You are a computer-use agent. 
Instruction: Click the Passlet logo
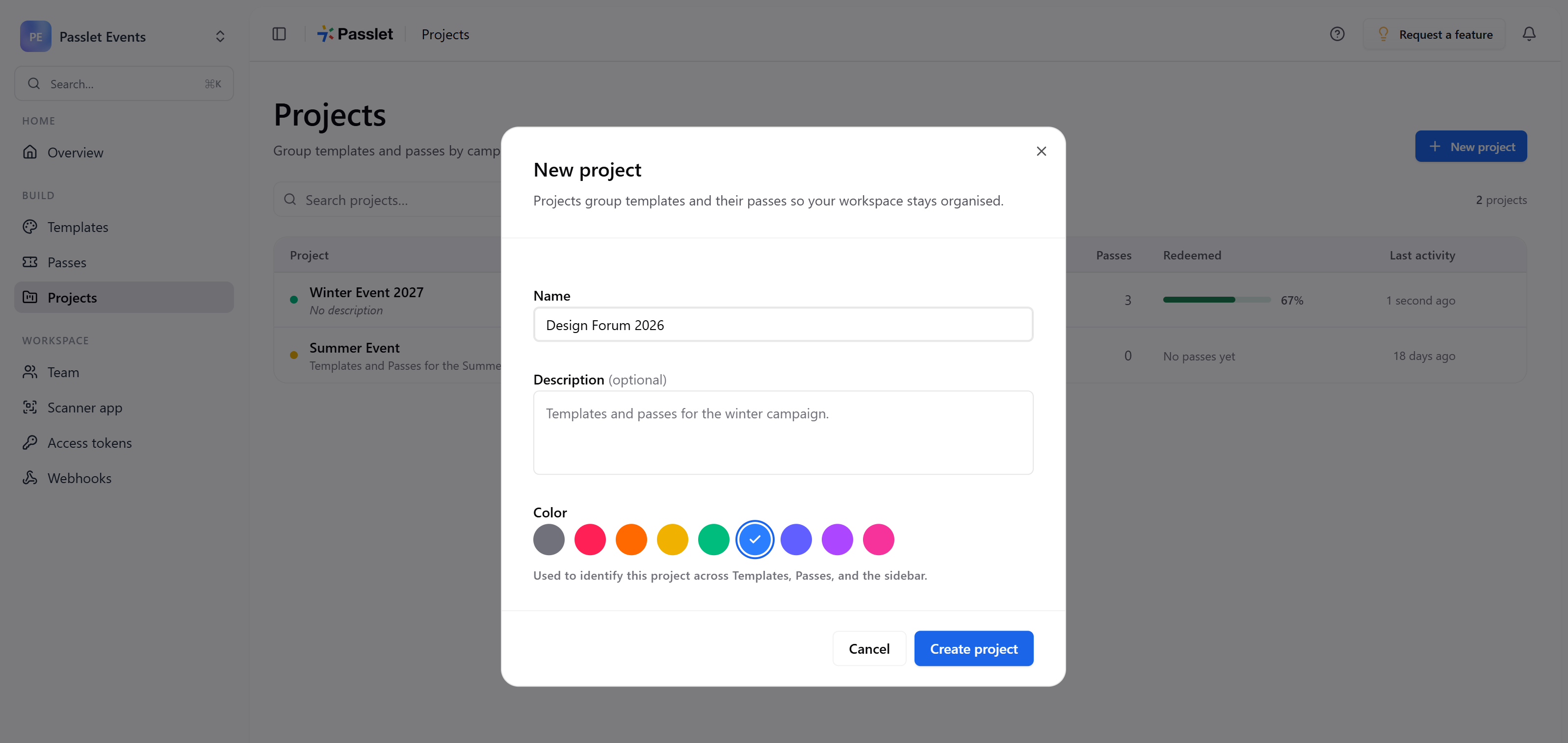coord(355,34)
